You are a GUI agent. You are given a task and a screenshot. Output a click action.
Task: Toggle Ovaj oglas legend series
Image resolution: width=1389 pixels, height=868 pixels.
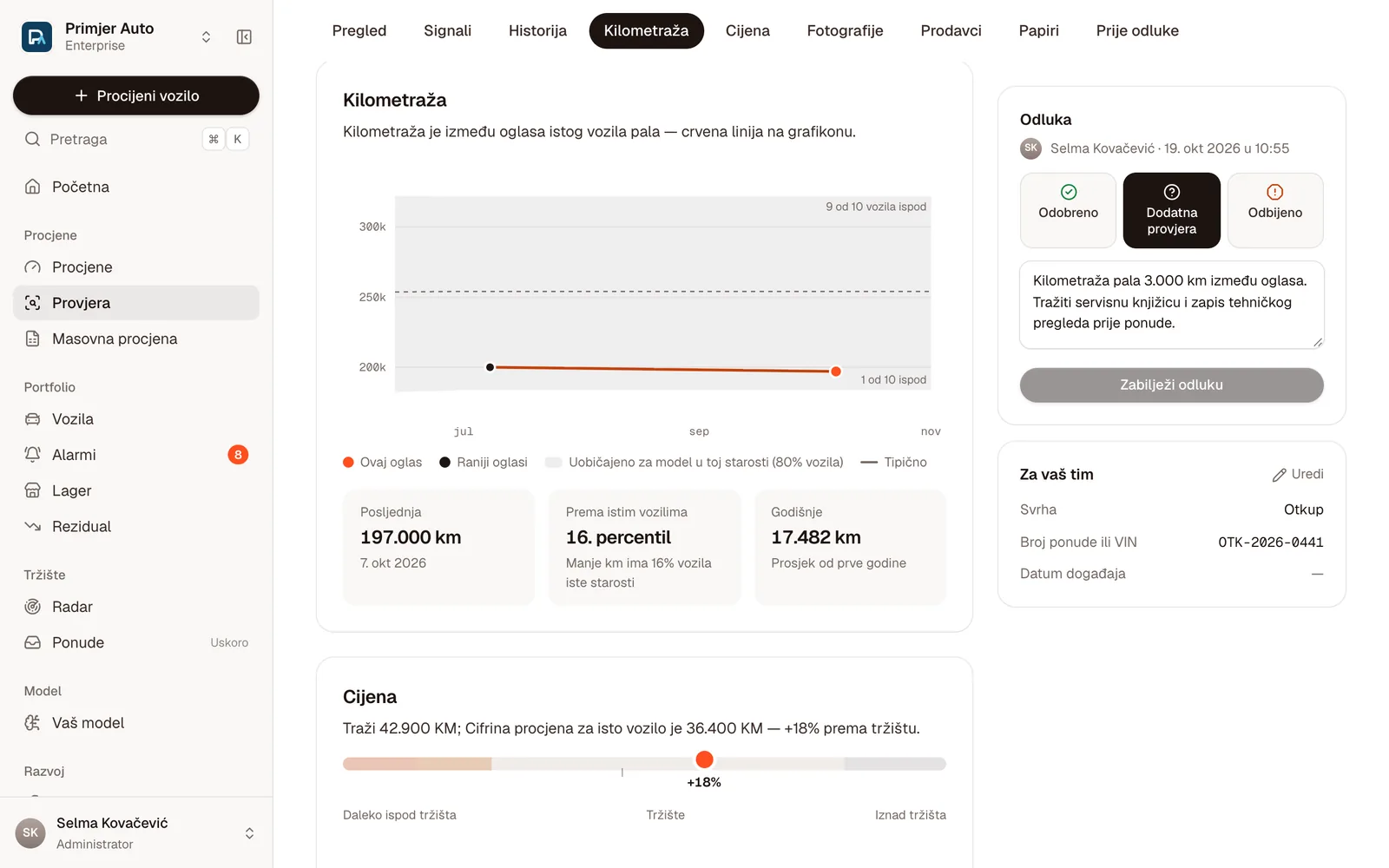382,463
